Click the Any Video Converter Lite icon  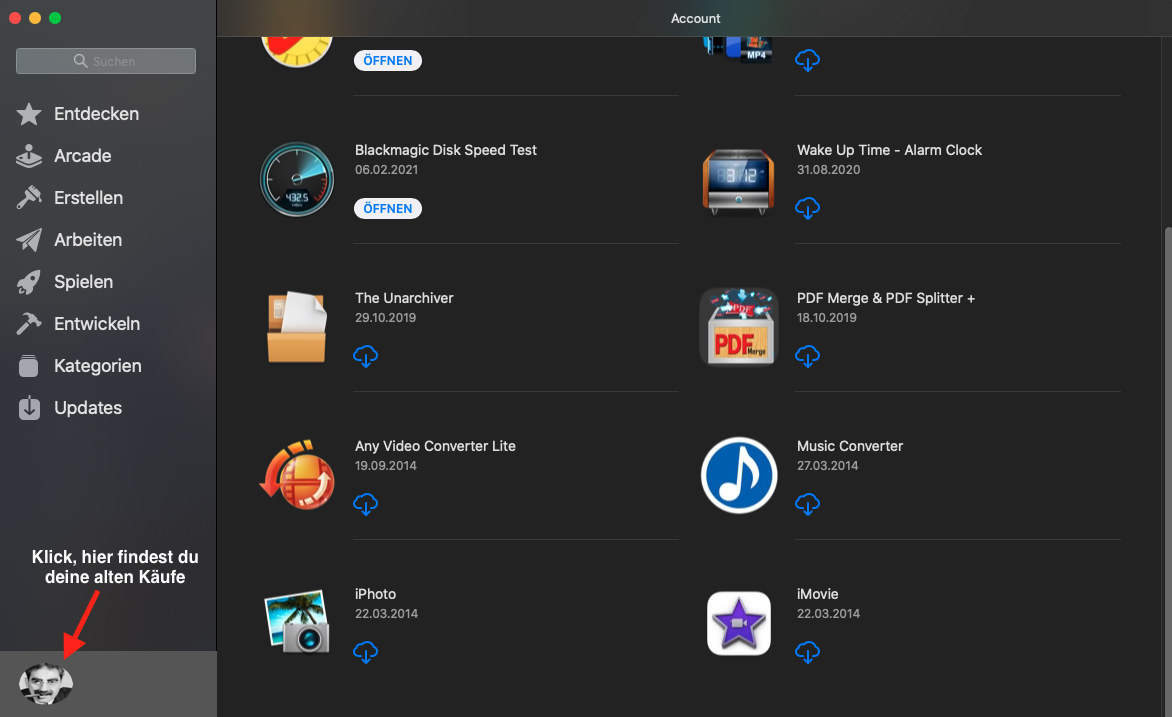pyautogui.click(x=297, y=475)
